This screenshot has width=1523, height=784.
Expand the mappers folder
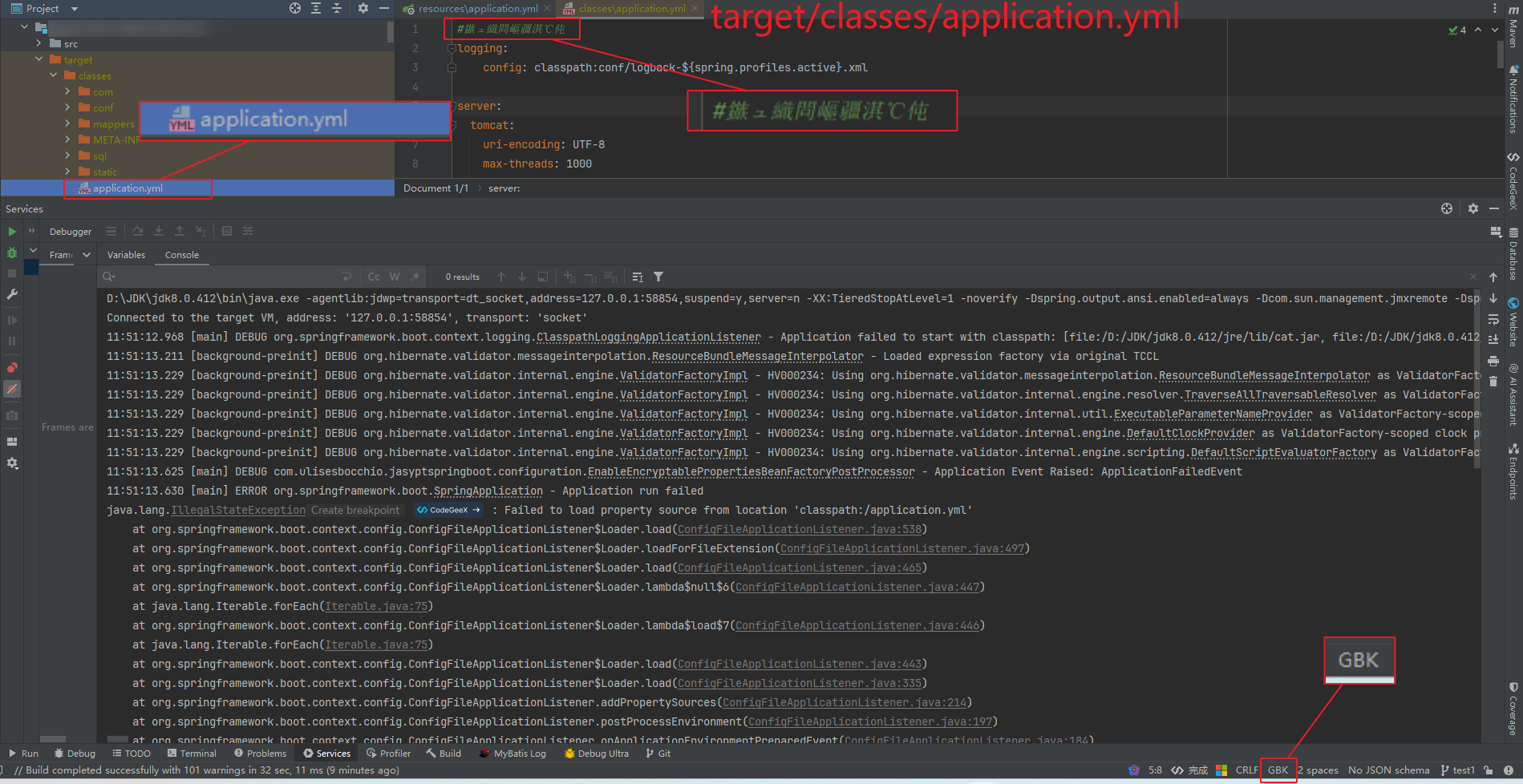pos(68,123)
